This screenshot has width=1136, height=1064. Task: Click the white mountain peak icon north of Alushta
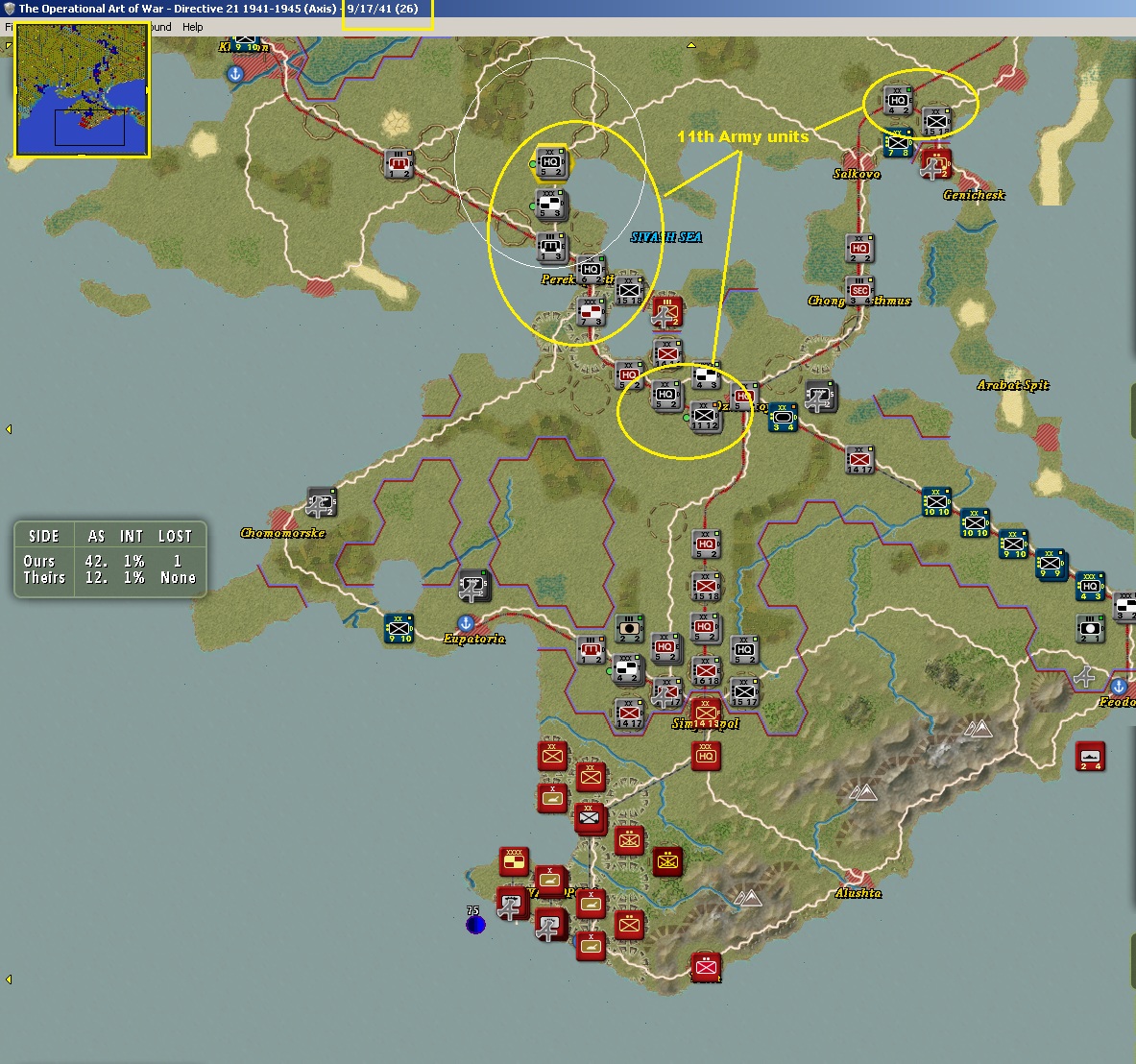pyautogui.click(x=862, y=794)
